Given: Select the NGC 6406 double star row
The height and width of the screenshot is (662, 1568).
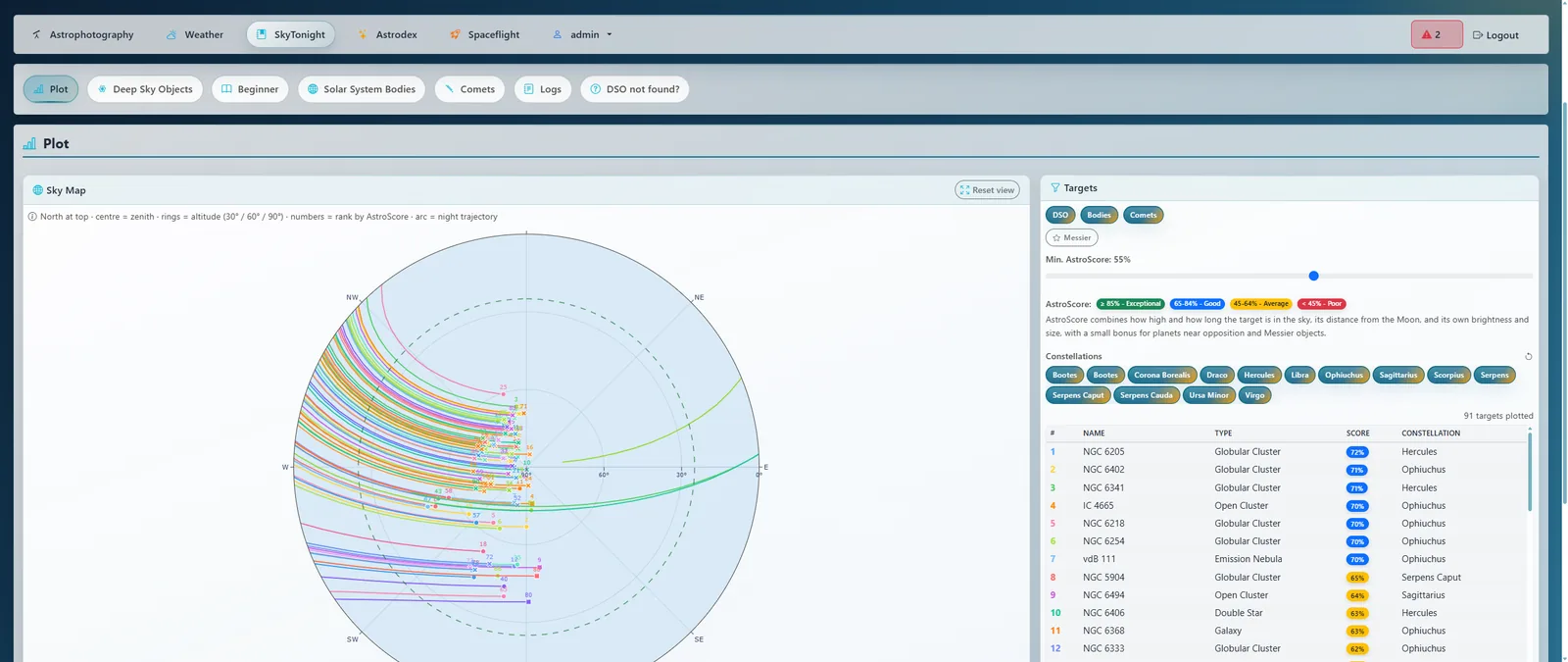Looking at the screenshot, I should [x=1286, y=613].
